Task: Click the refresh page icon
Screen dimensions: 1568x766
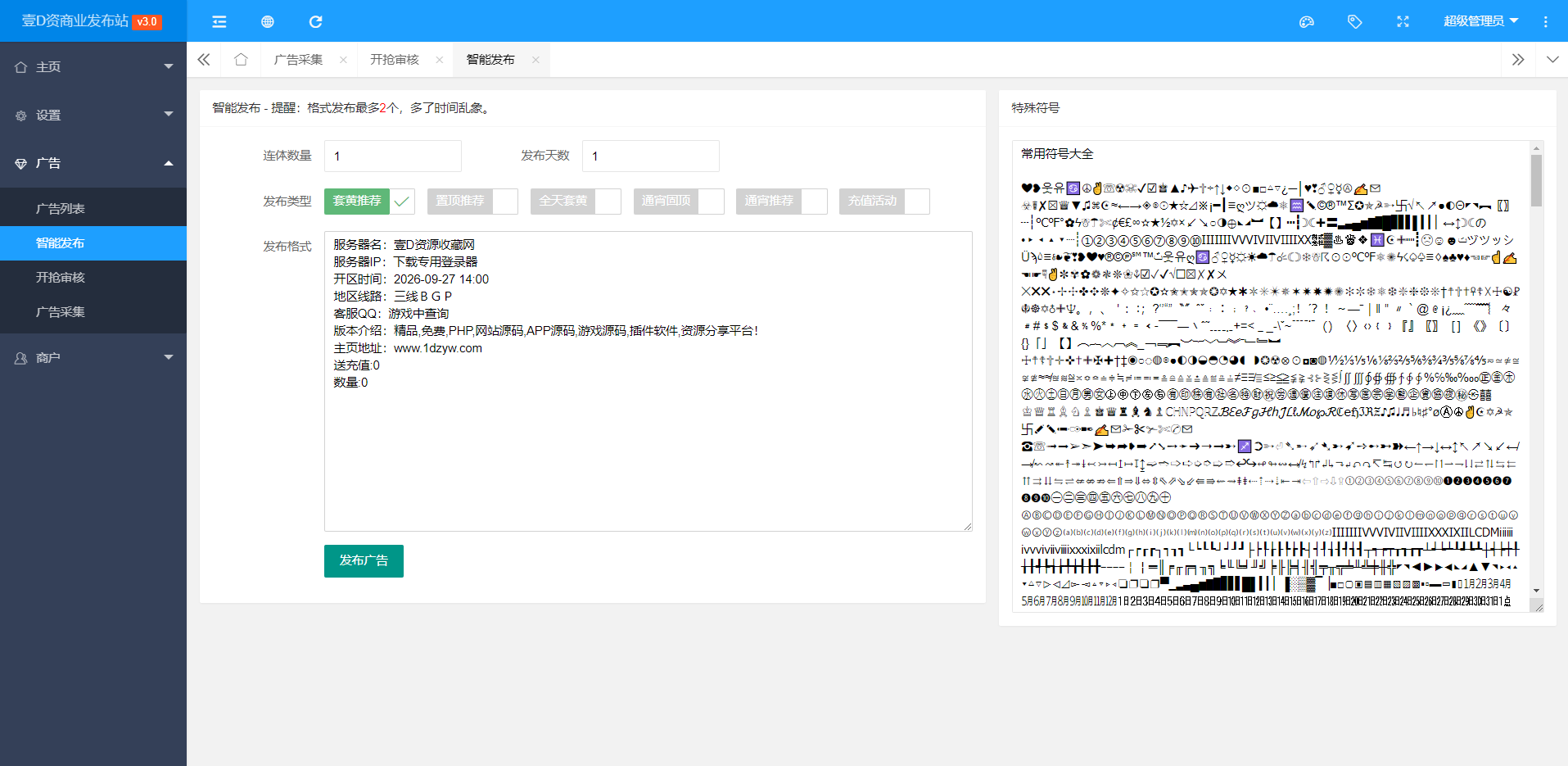Action: coord(315,21)
